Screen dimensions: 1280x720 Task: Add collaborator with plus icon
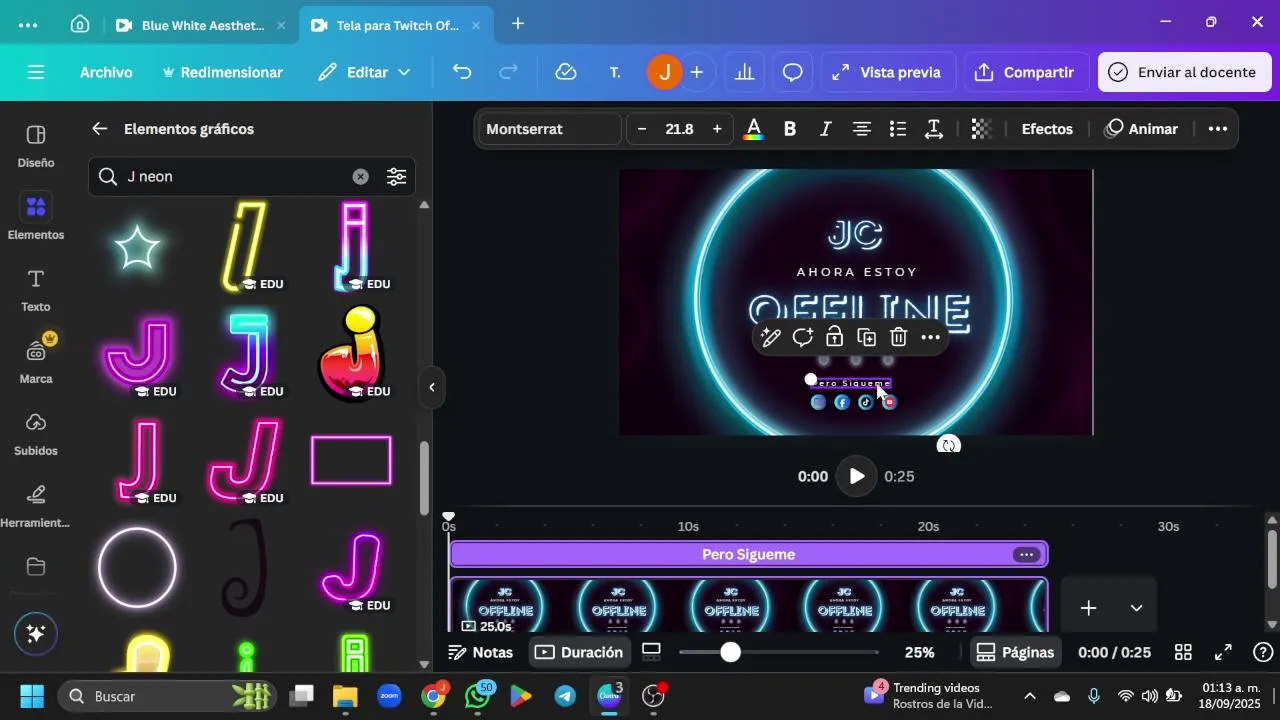point(697,72)
